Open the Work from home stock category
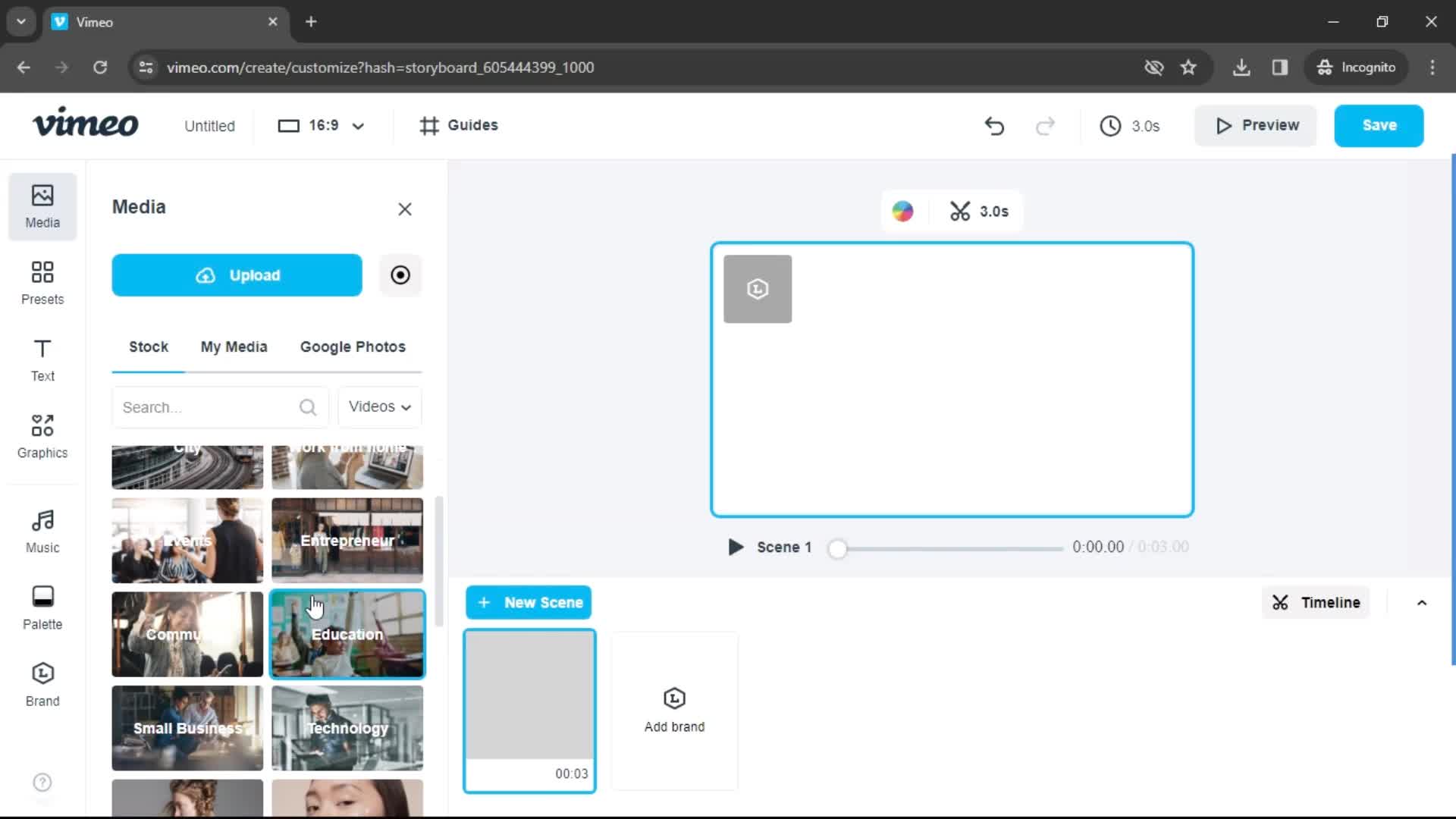 pos(347,466)
